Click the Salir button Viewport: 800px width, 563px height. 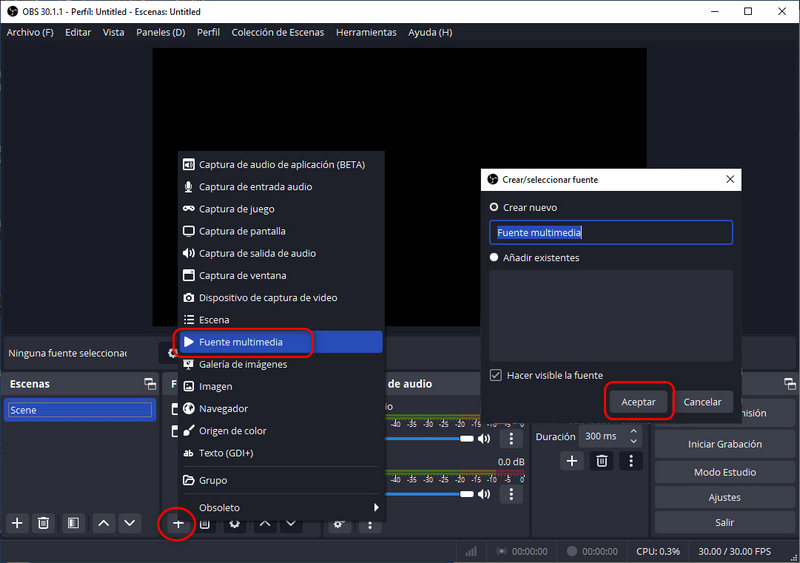point(724,522)
